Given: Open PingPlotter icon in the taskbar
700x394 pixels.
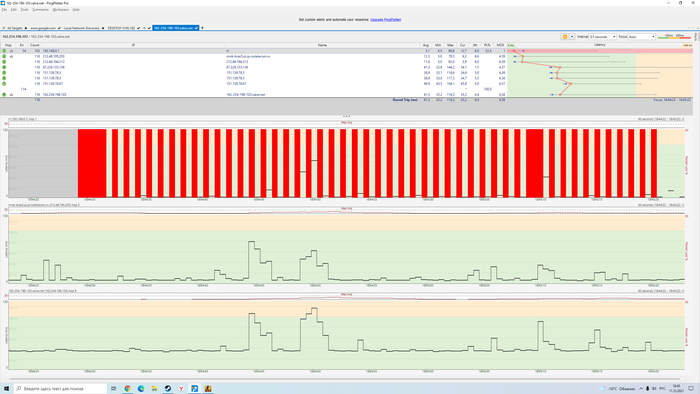Looking at the screenshot, I should pos(194,388).
